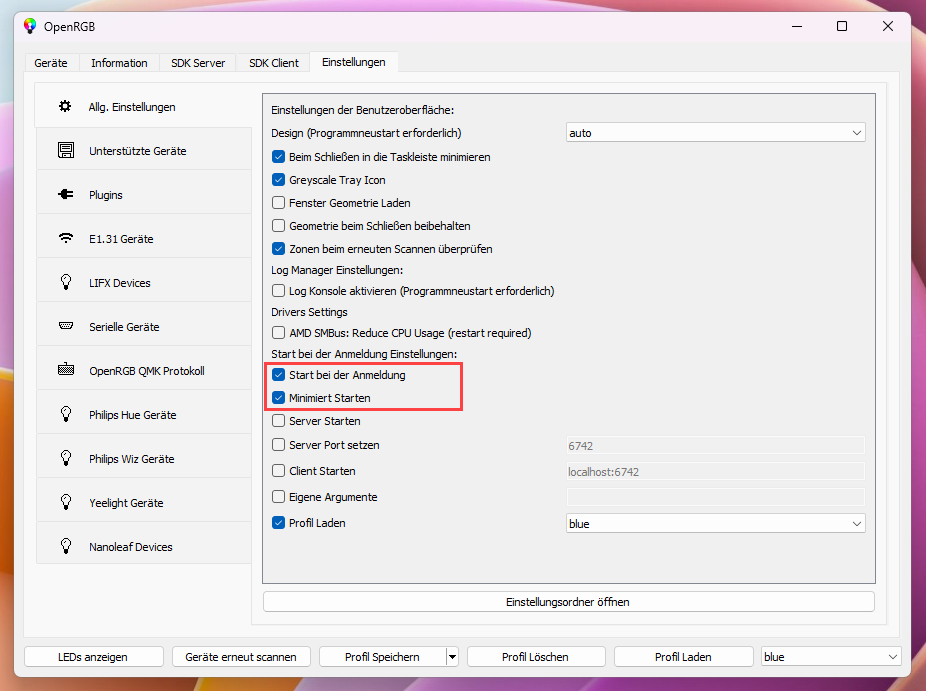Check Server Port setzen
The image size is (926, 691).
click(x=278, y=445)
